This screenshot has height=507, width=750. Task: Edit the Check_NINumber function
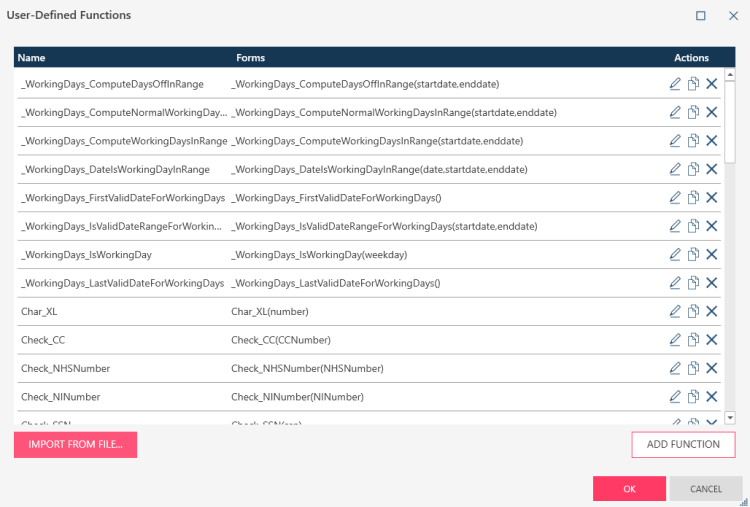[675, 397]
